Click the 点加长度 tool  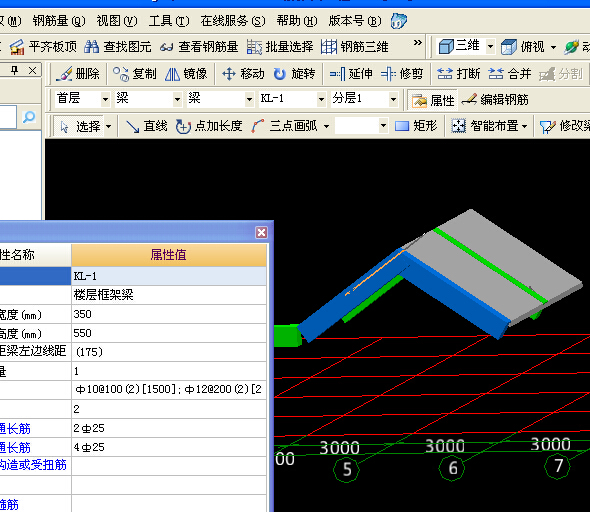pyautogui.click(x=209, y=126)
